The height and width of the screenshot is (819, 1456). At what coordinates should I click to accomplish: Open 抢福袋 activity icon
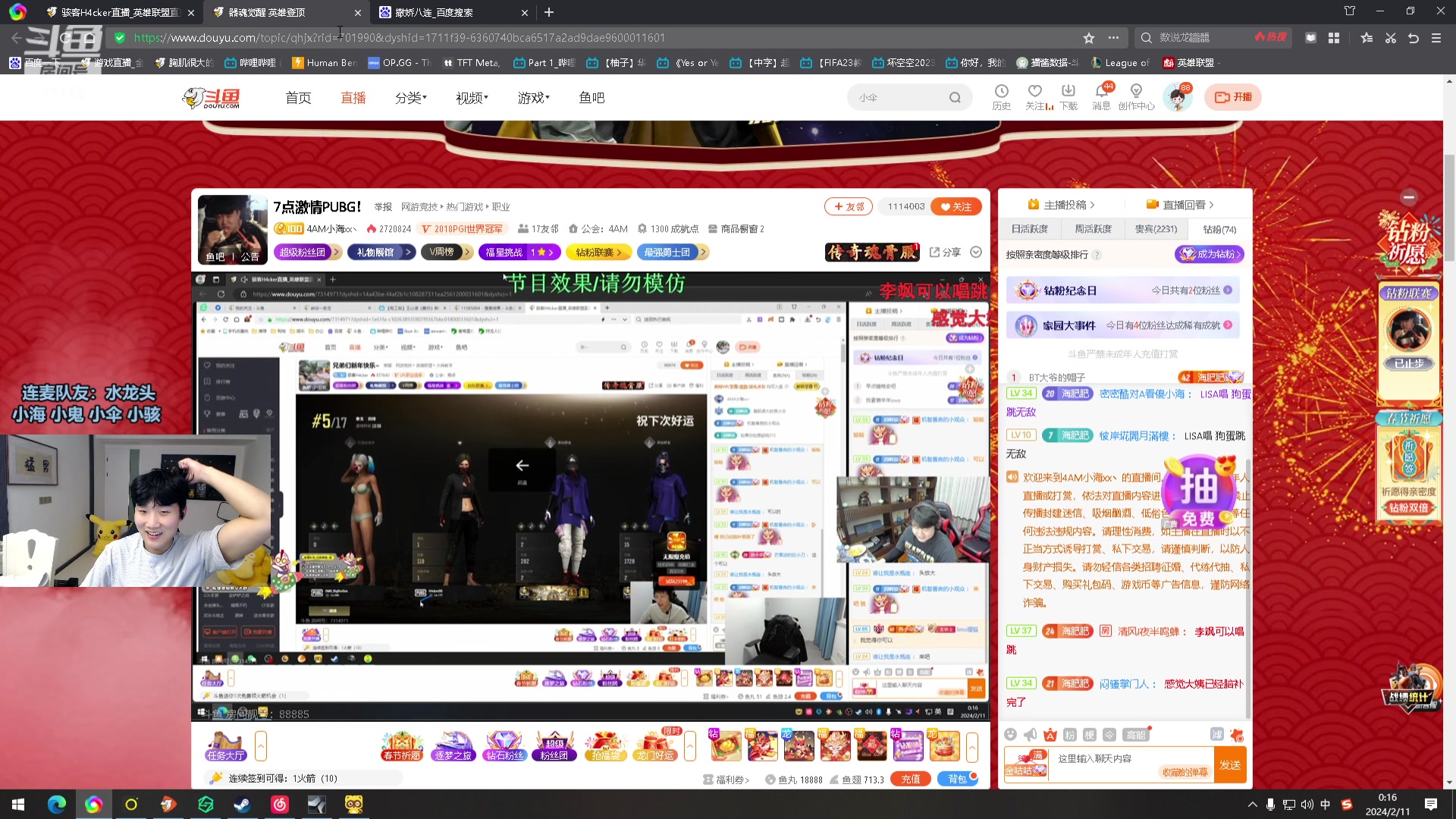tap(605, 746)
